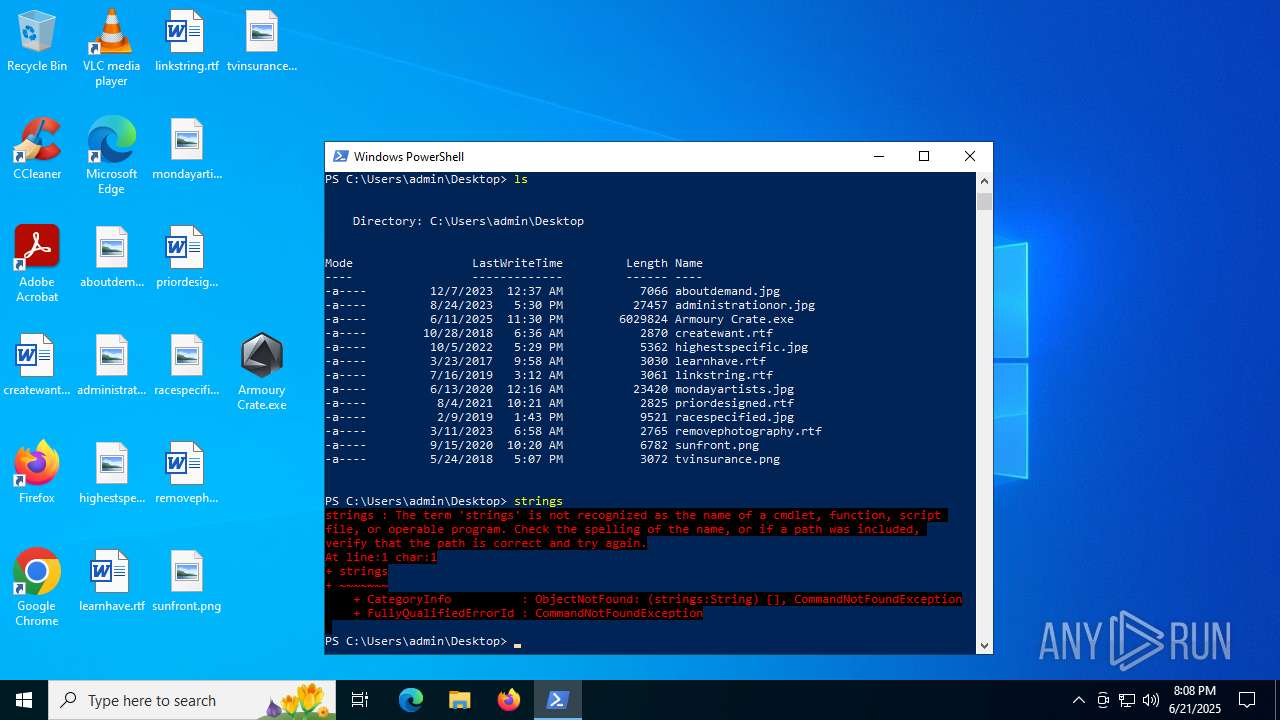Click 'mondayartists.jpg' in the listing
Viewport: 1280px width, 720px height.
(x=734, y=389)
